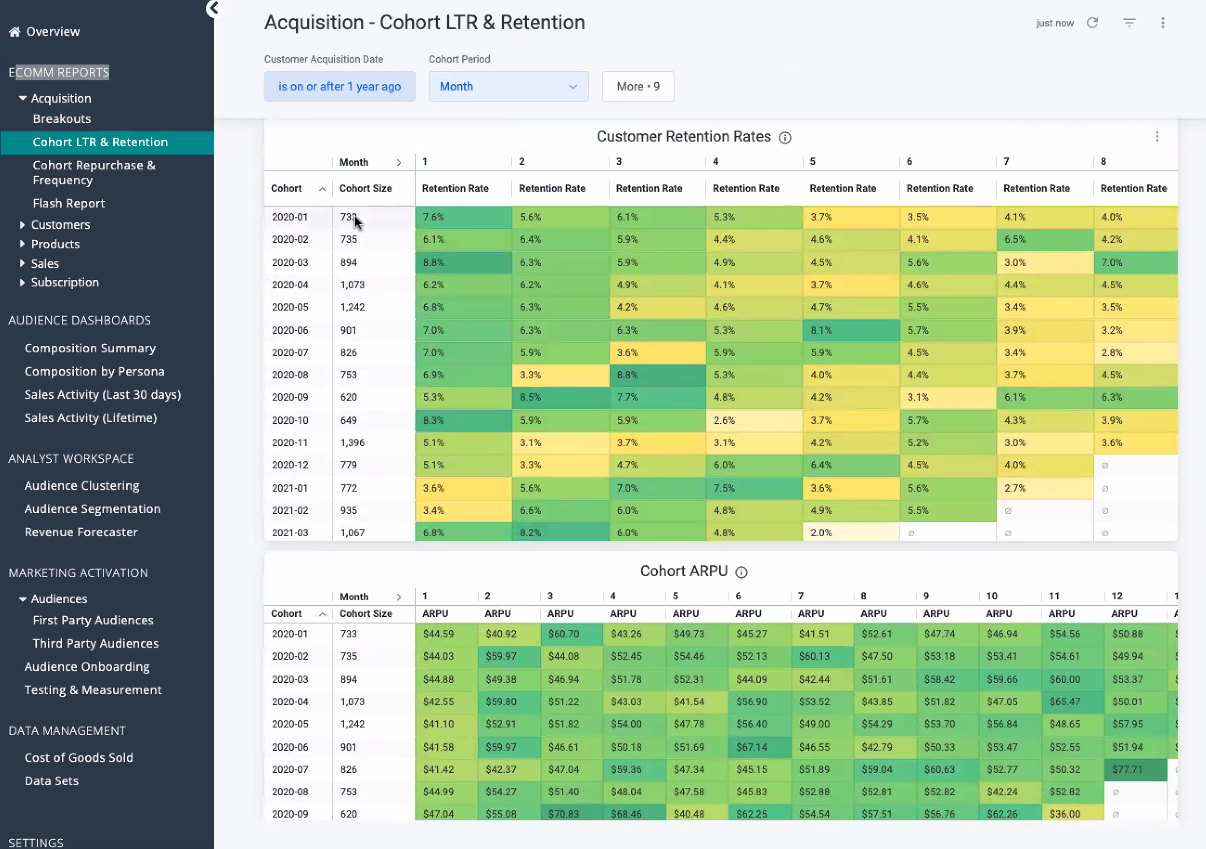The width and height of the screenshot is (1206, 849).
Task: Go to the Flash Report page
Action: point(69,204)
